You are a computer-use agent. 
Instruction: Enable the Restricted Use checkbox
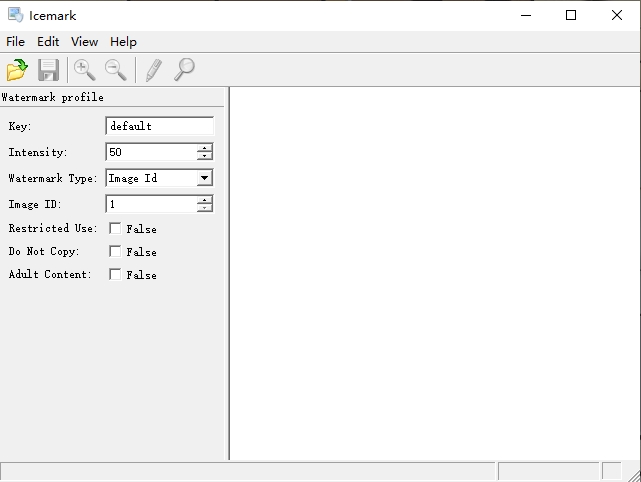(115, 228)
